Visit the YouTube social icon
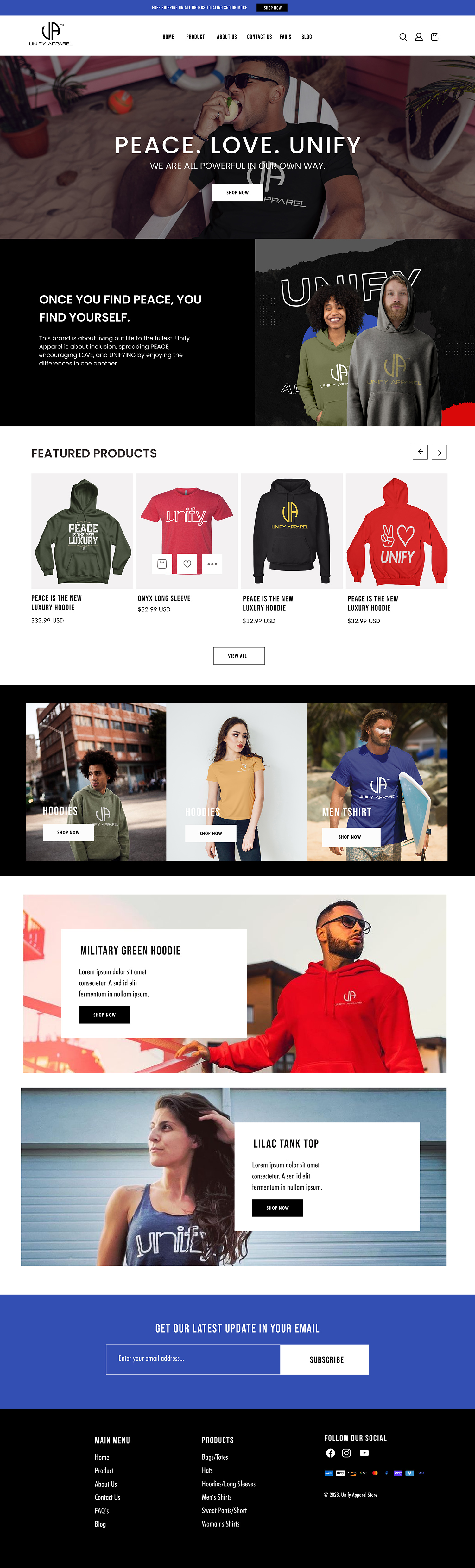 coord(364,1453)
